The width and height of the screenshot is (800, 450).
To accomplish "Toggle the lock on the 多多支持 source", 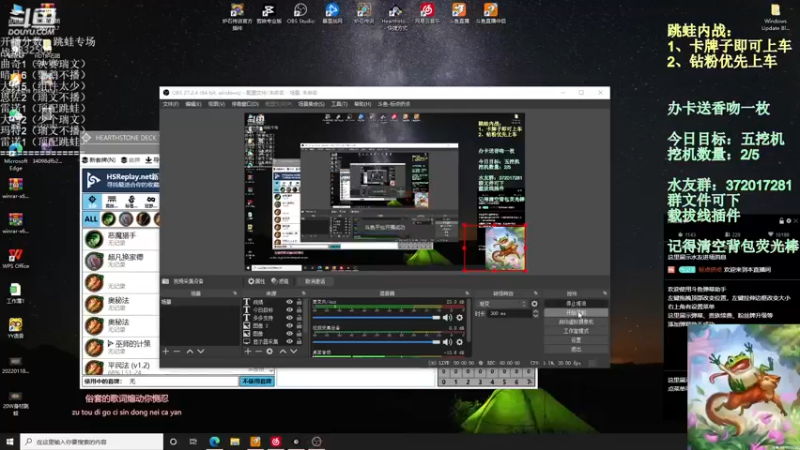I will [x=299, y=317].
